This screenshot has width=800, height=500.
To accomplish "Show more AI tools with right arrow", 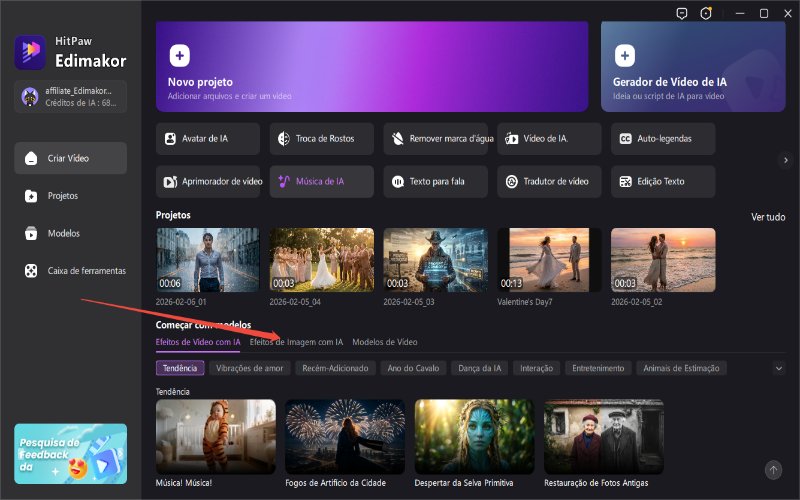I will point(785,160).
